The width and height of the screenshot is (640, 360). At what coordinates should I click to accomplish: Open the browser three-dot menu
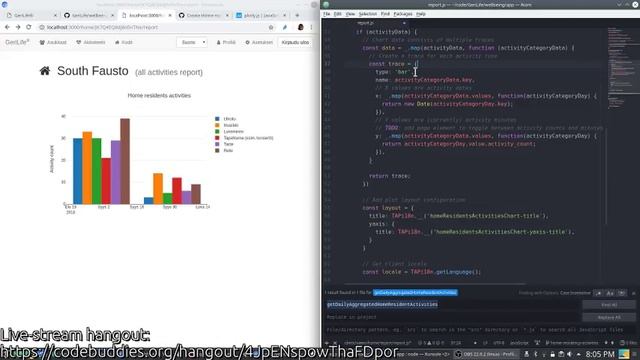click(x=311, y=27)
